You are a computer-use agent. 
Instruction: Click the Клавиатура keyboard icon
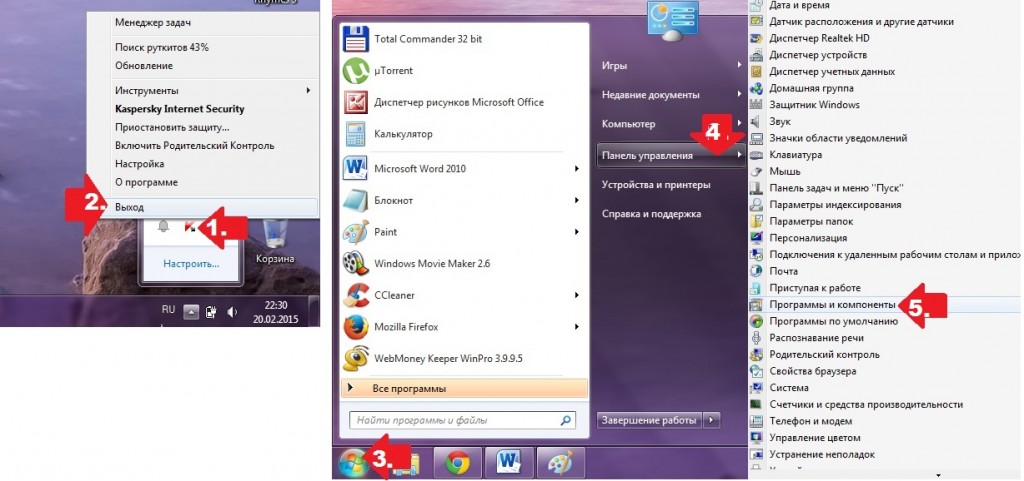click(x=756, y=155)
